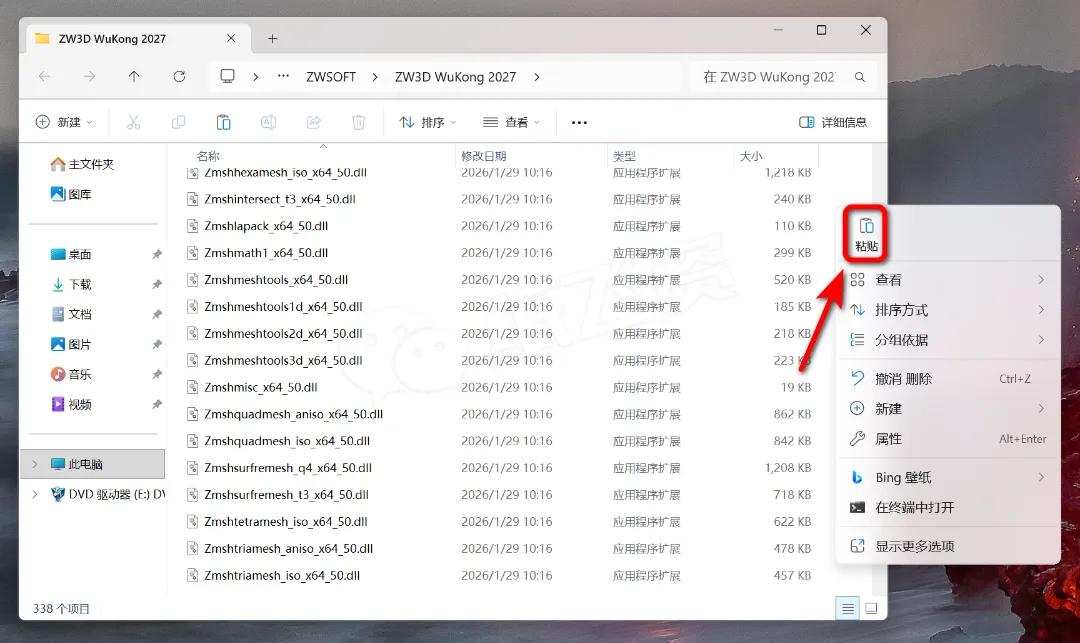Open the three-dot more options menu
This screenshot has width=1080, height=643.
(x=579, y=123)
